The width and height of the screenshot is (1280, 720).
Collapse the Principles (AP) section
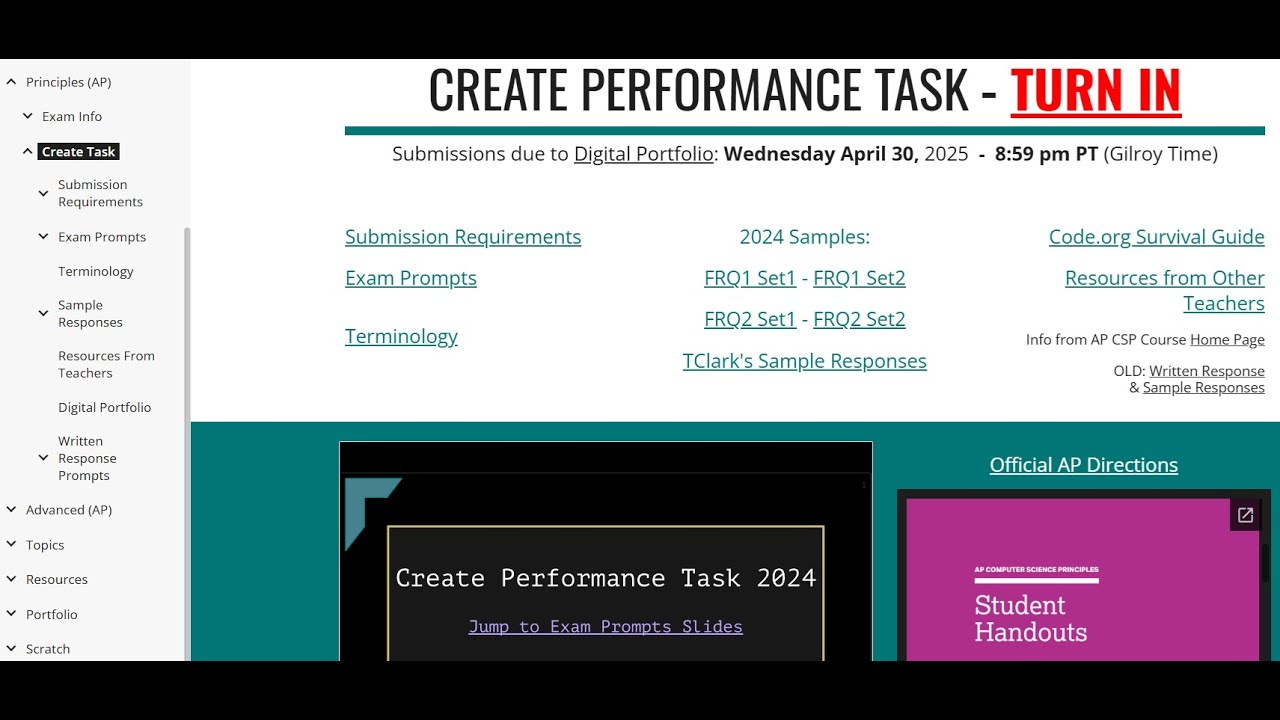12,82
